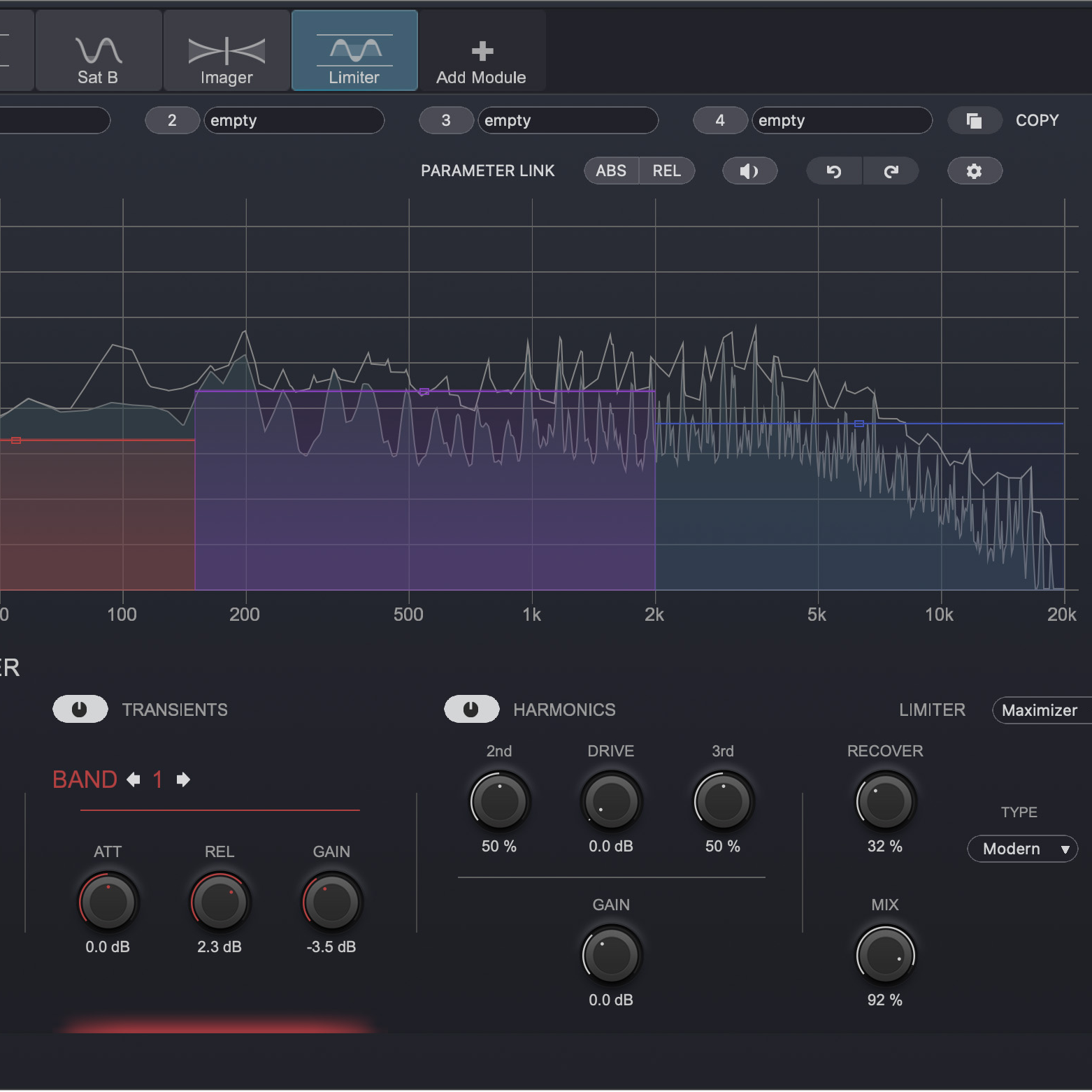Click the empty name field of slot 2

(x=294, y=120)
